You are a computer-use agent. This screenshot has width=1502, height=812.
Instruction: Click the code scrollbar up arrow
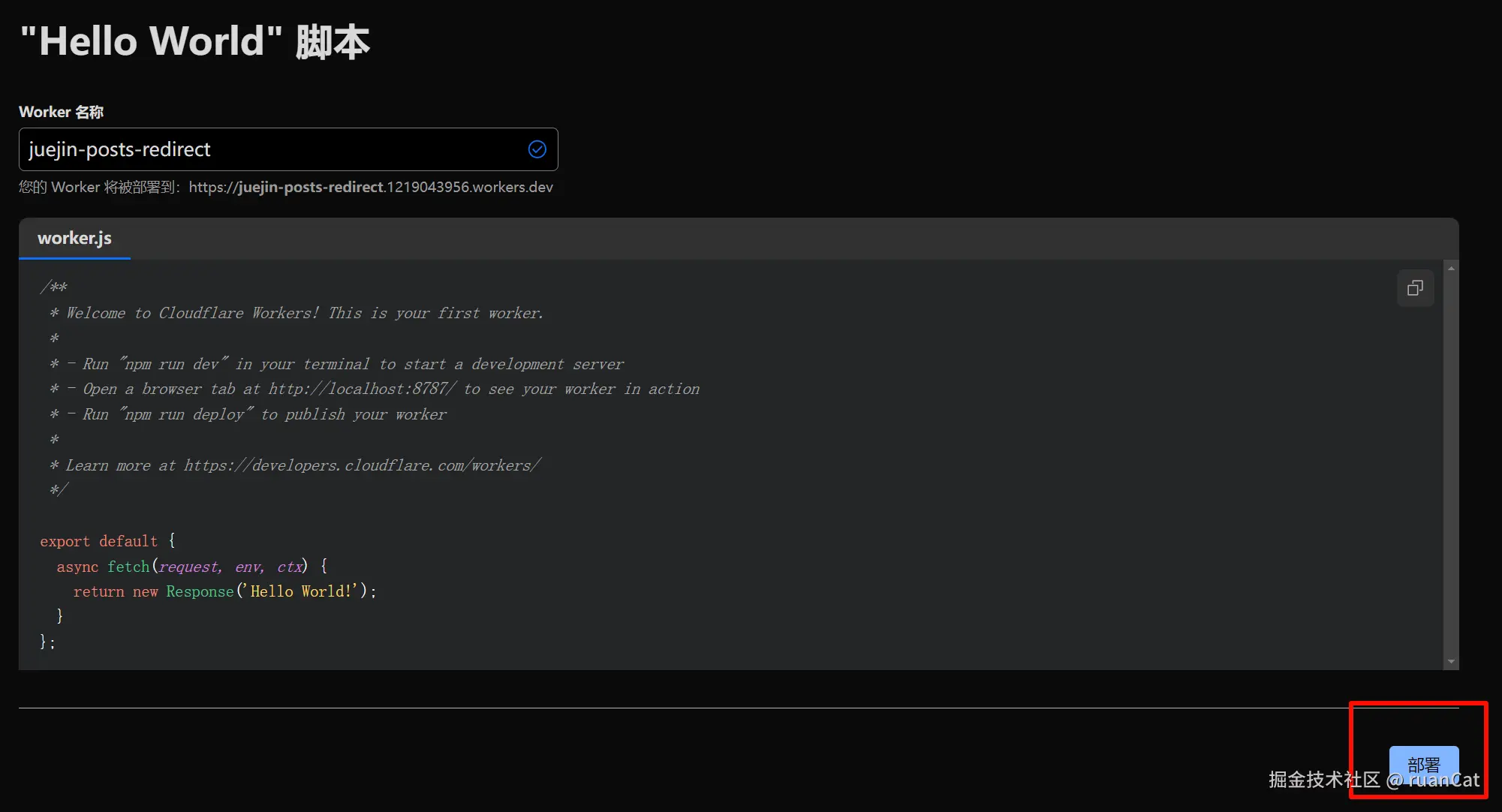[x=1451, y=268]
